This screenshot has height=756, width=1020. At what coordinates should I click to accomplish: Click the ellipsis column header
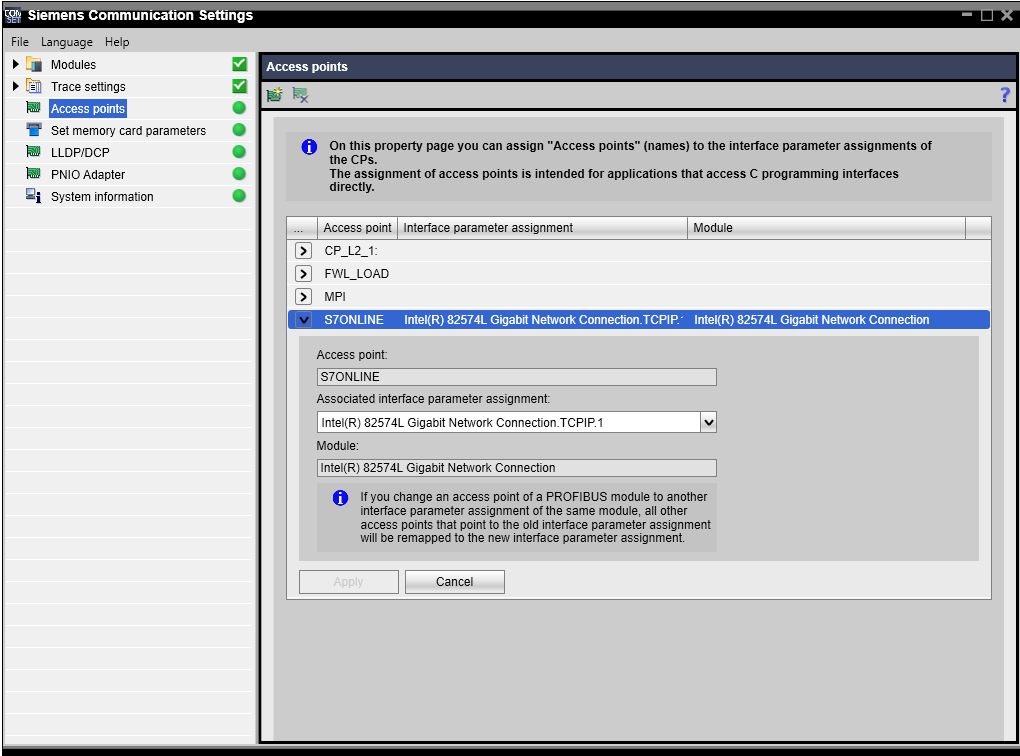(x=302, y=228)
